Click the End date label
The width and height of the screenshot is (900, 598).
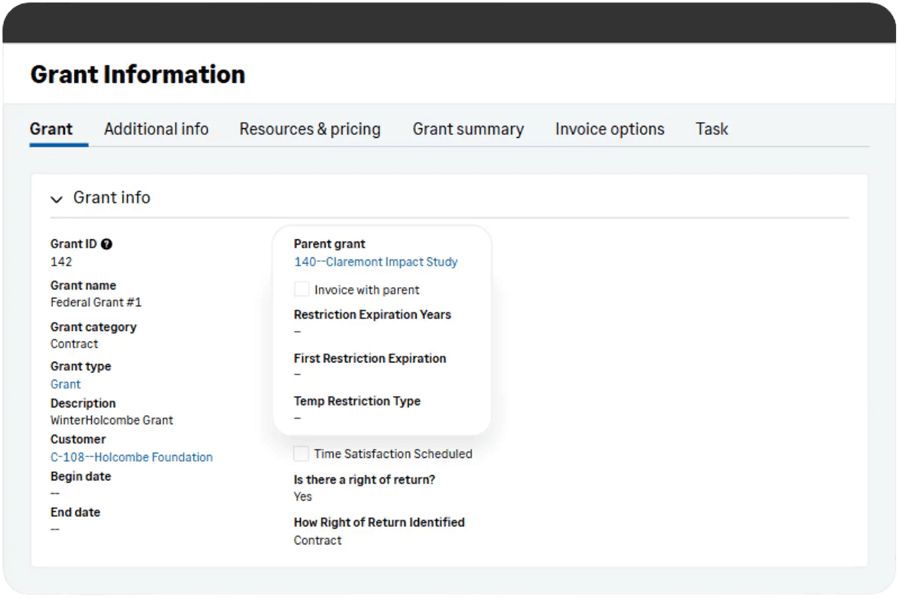(x=75, y=512)
